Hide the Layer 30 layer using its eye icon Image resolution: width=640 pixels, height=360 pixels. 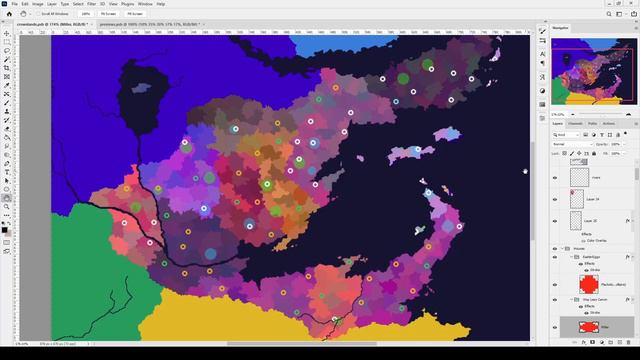[x=555, y=221]
